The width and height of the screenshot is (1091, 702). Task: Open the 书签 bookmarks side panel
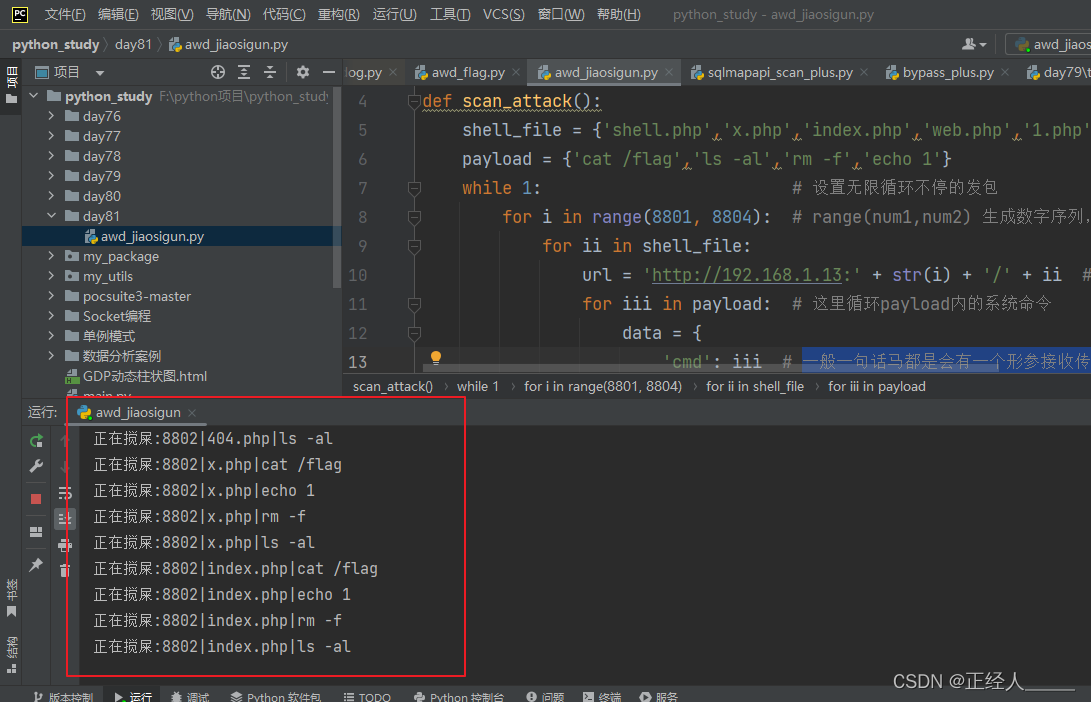click(11, 598)
